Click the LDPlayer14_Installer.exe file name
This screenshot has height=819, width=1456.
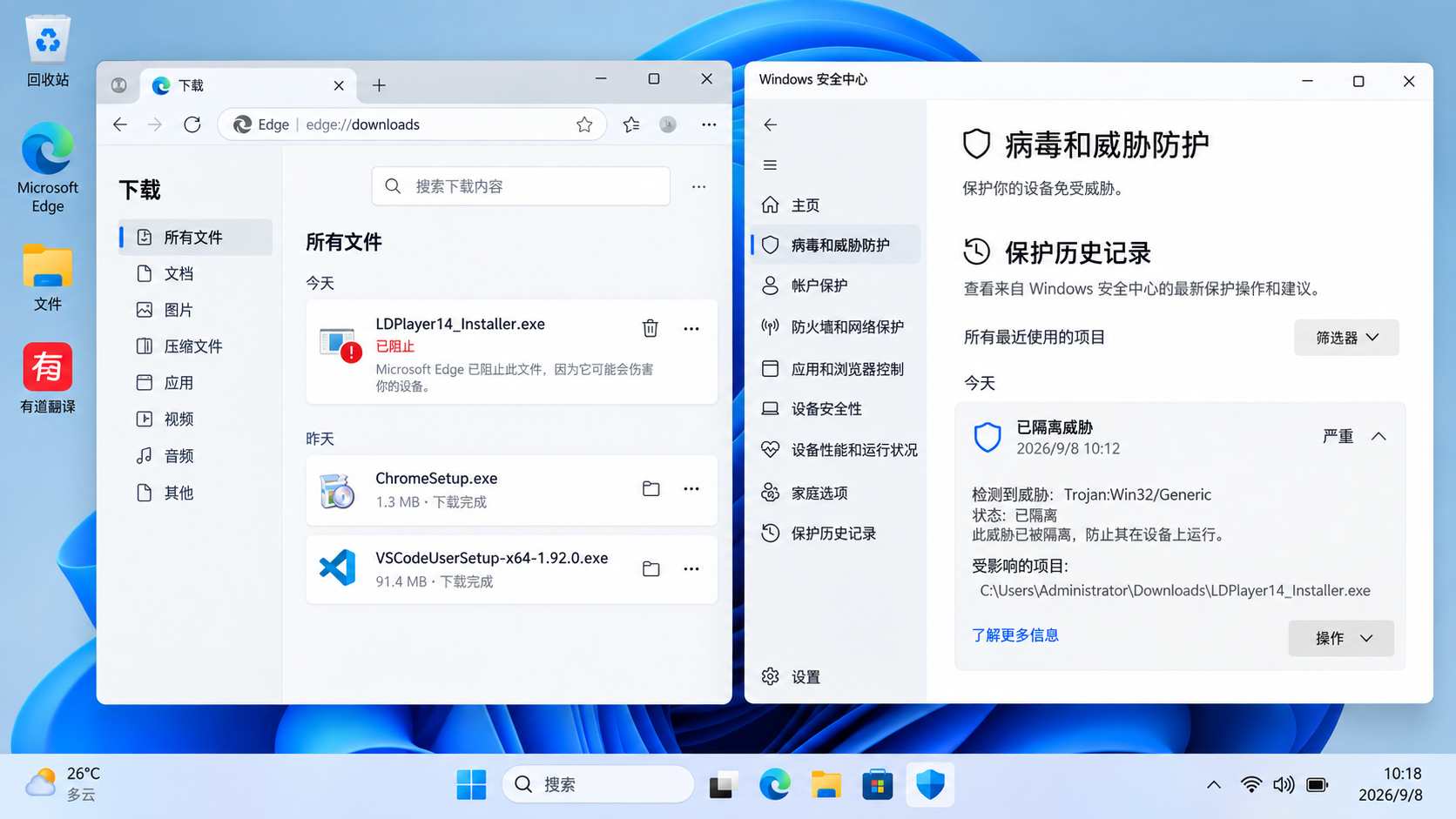pos(460,324)
